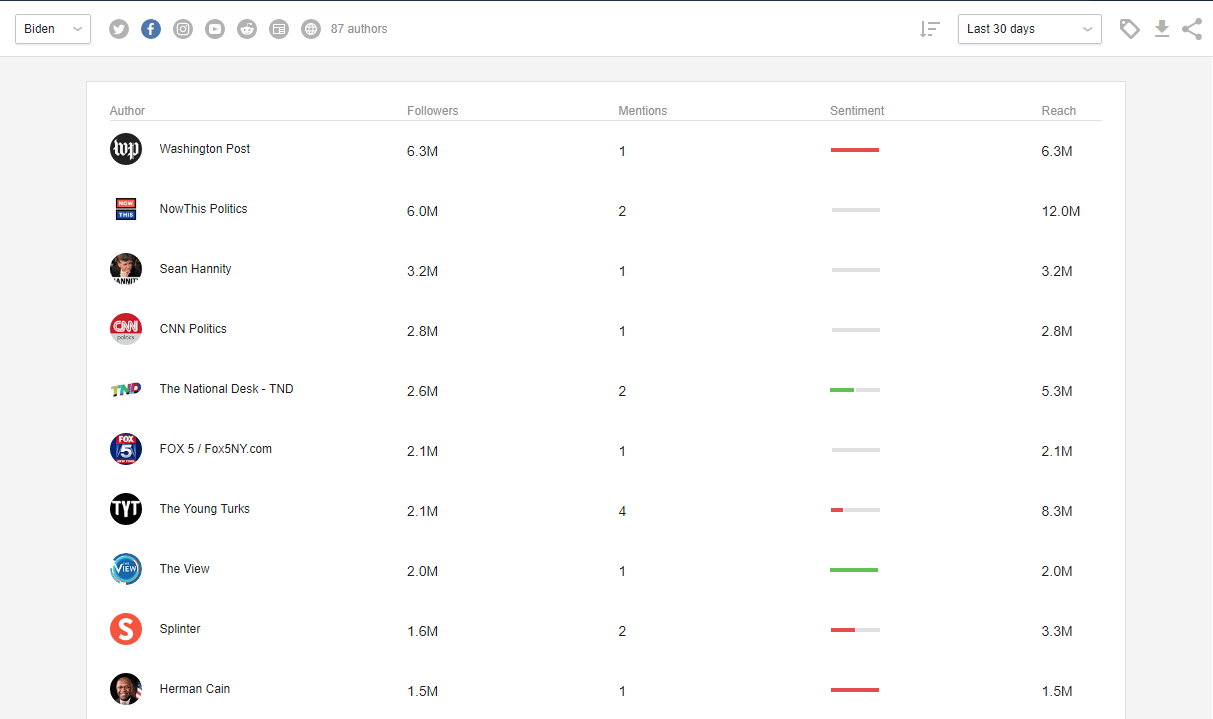Click Herman Cain's red sentiment bar
Viewport: 1213px width, 719px height.
click(x=855, y=690)
